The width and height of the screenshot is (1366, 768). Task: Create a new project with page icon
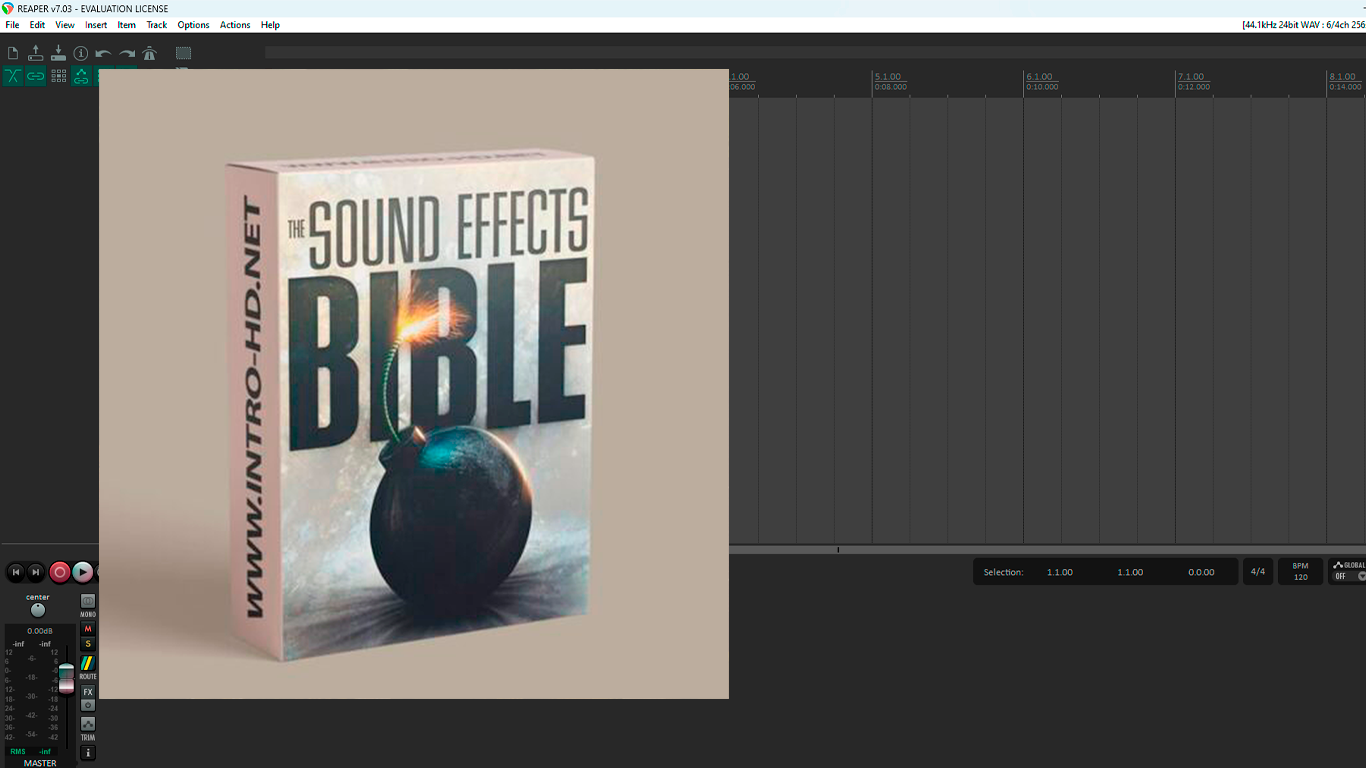coord(13,54)
